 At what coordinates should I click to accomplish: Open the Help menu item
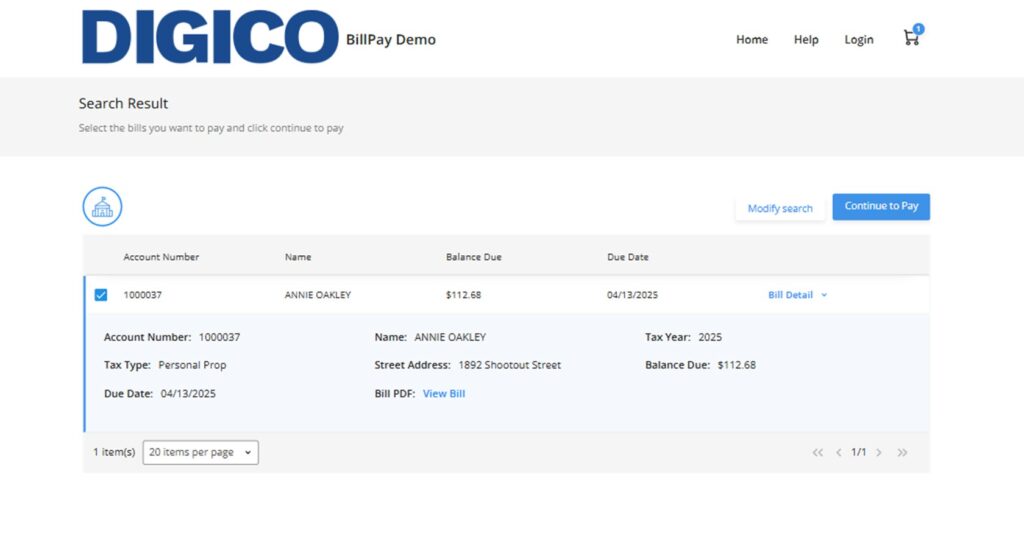[x=806, y=40]
